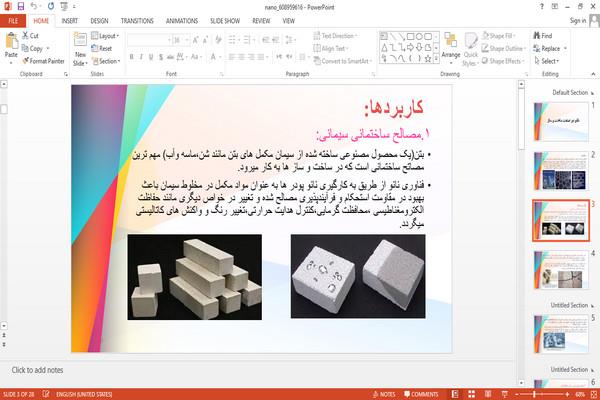
Task: Expand the font size dropdown
Action: (187, 40)
